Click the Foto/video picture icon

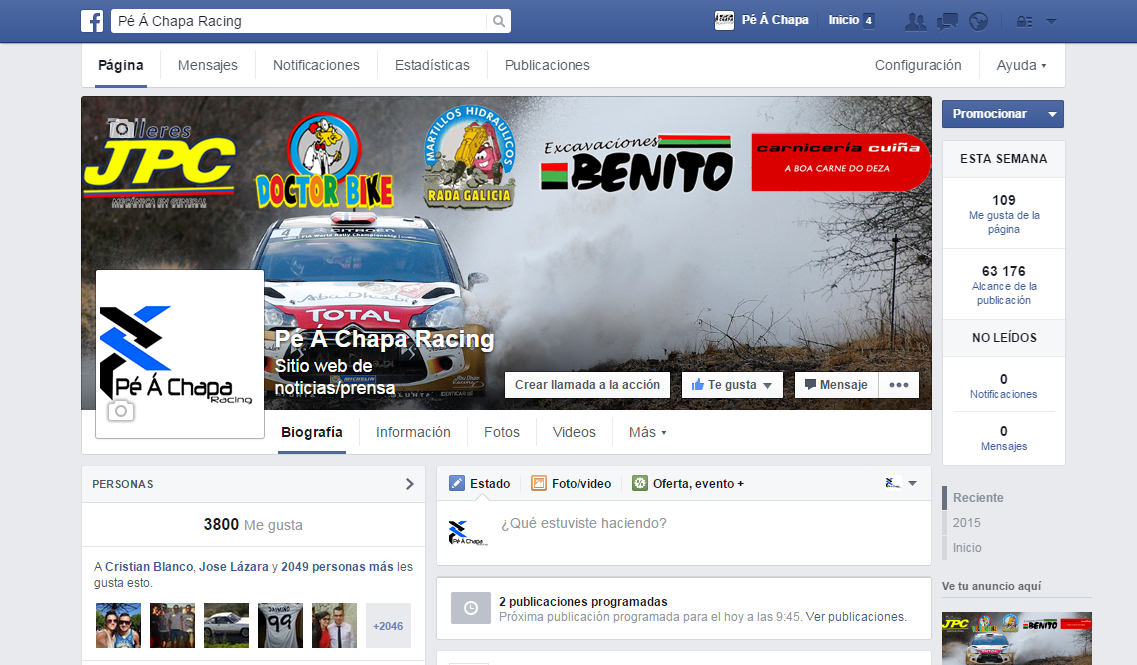(539, 483)
